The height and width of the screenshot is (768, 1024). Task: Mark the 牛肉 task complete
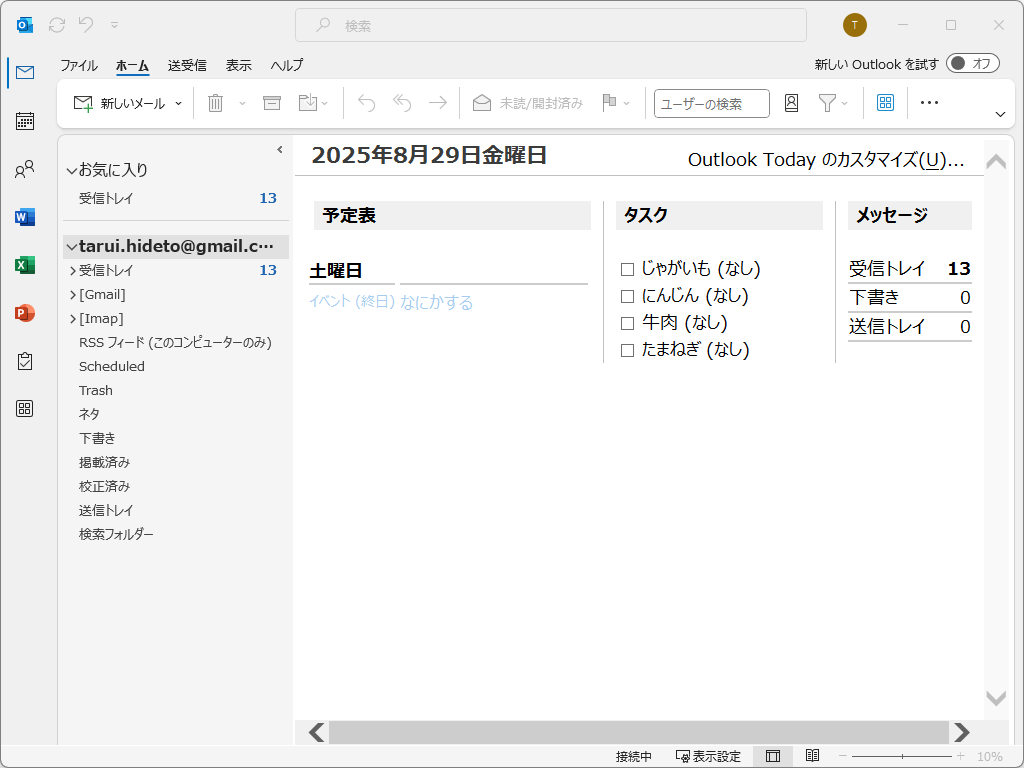[x=628, y=322]
